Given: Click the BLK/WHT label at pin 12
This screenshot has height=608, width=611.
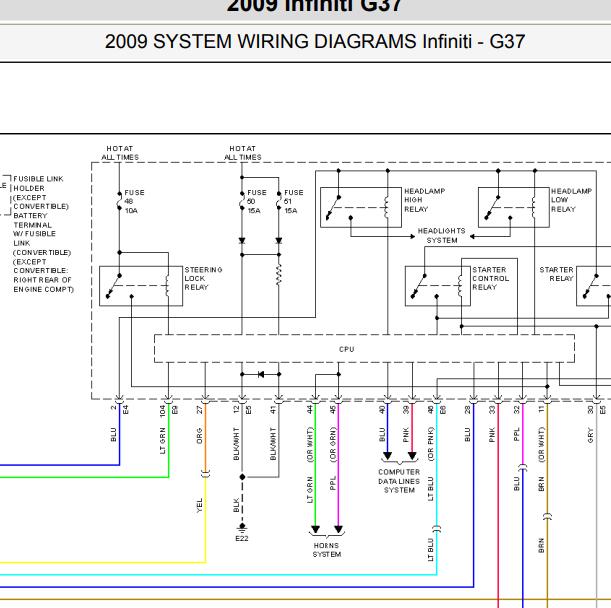Looking at the screenshot, I should [236, 444].
